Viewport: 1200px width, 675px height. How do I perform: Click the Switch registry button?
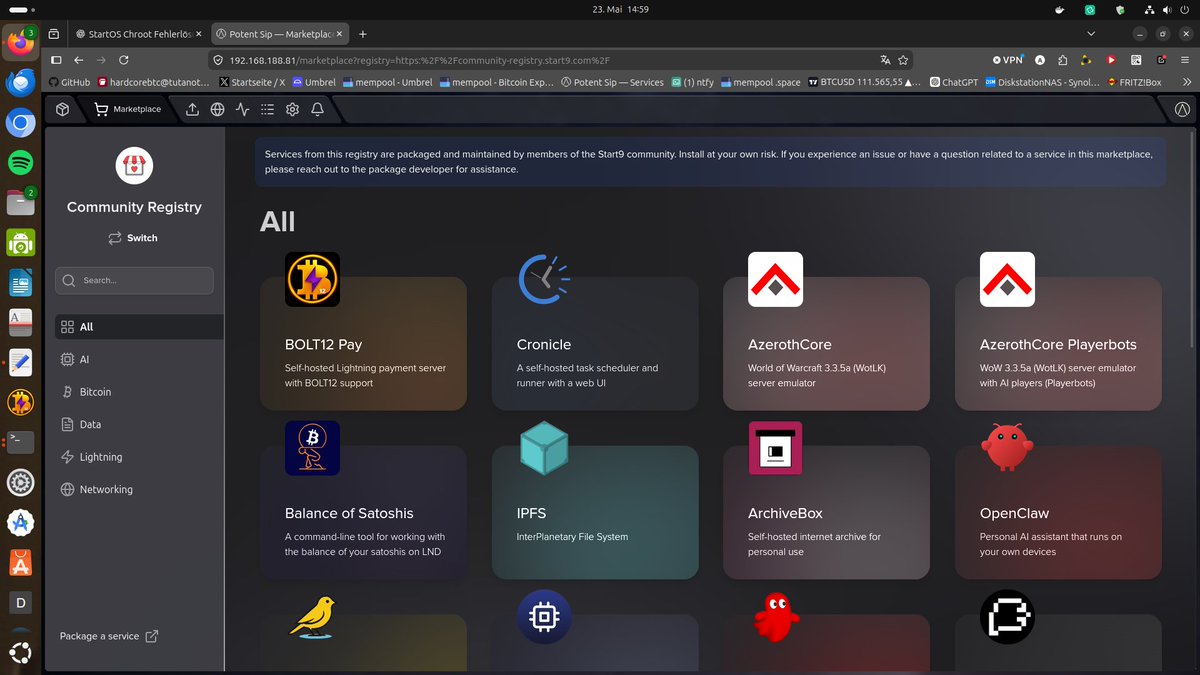click(x=134, y=238)
